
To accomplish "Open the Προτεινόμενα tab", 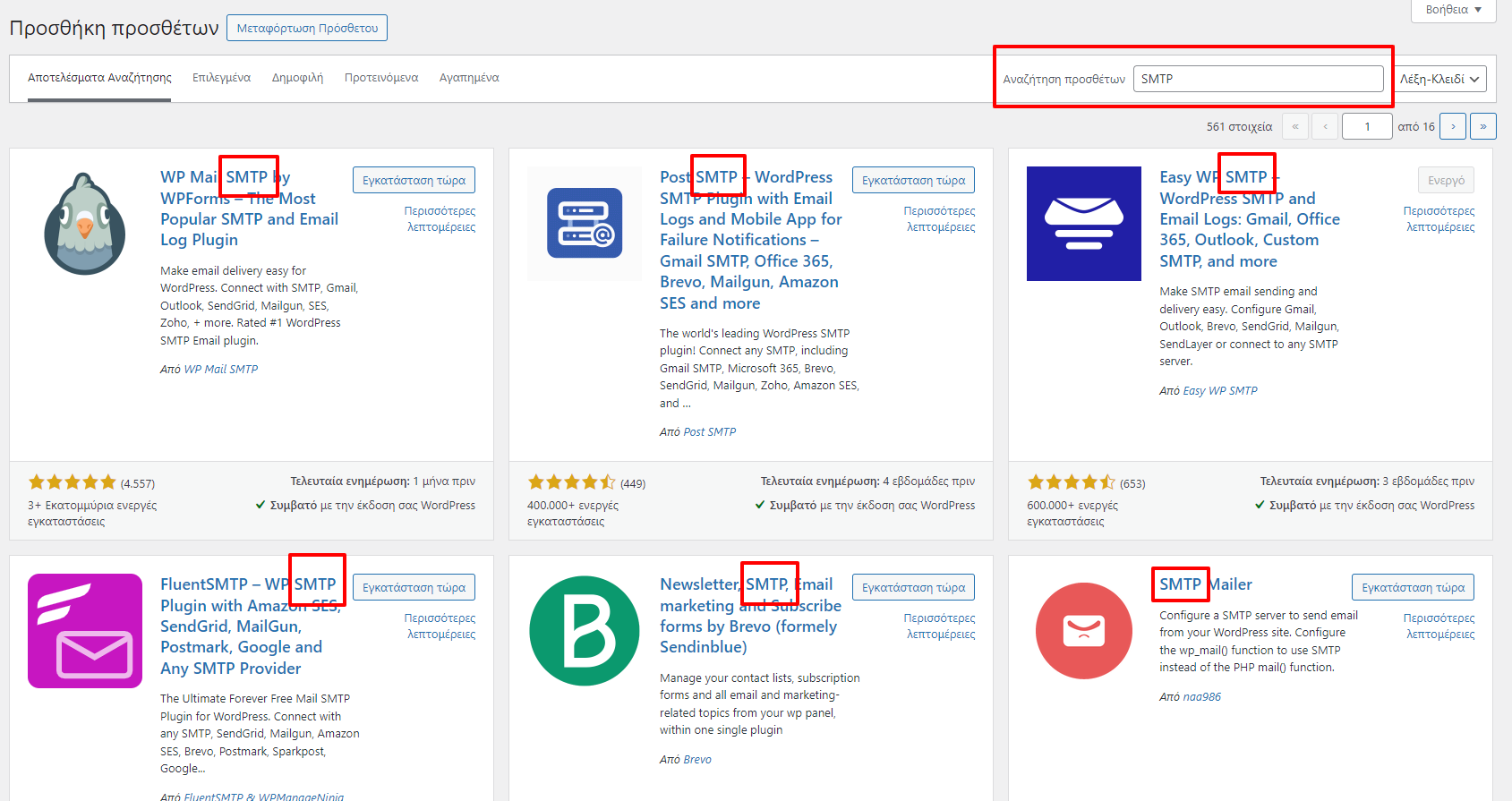I will (381, 78).
